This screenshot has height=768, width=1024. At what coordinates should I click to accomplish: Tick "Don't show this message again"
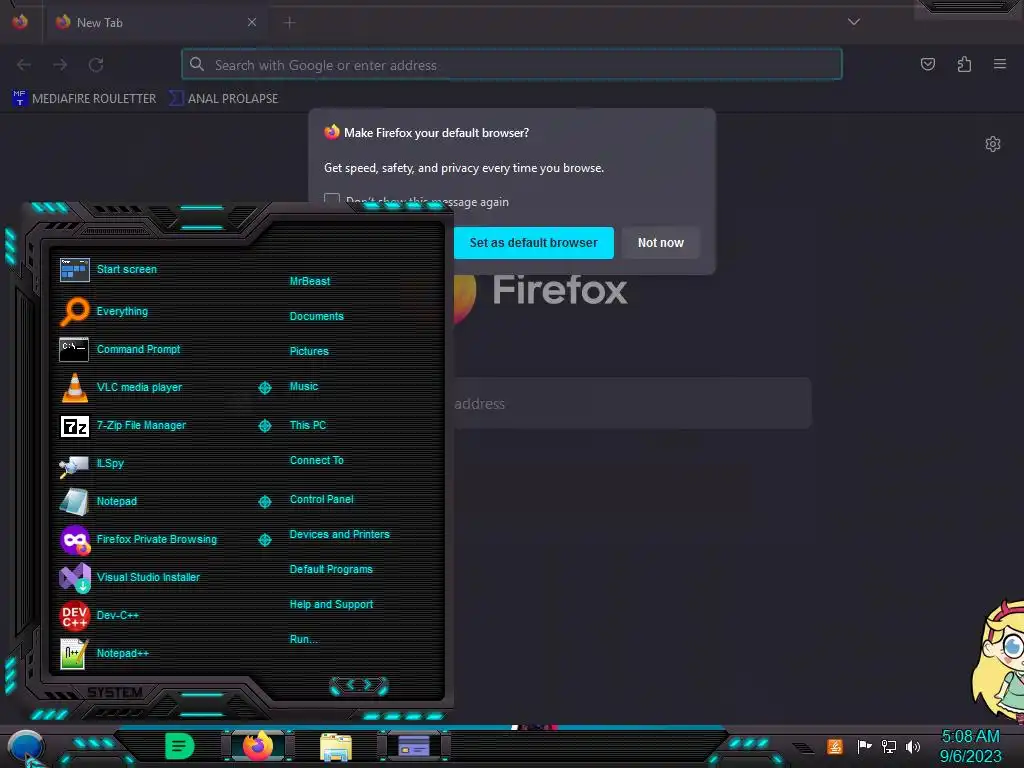click(x=332, y=199)
